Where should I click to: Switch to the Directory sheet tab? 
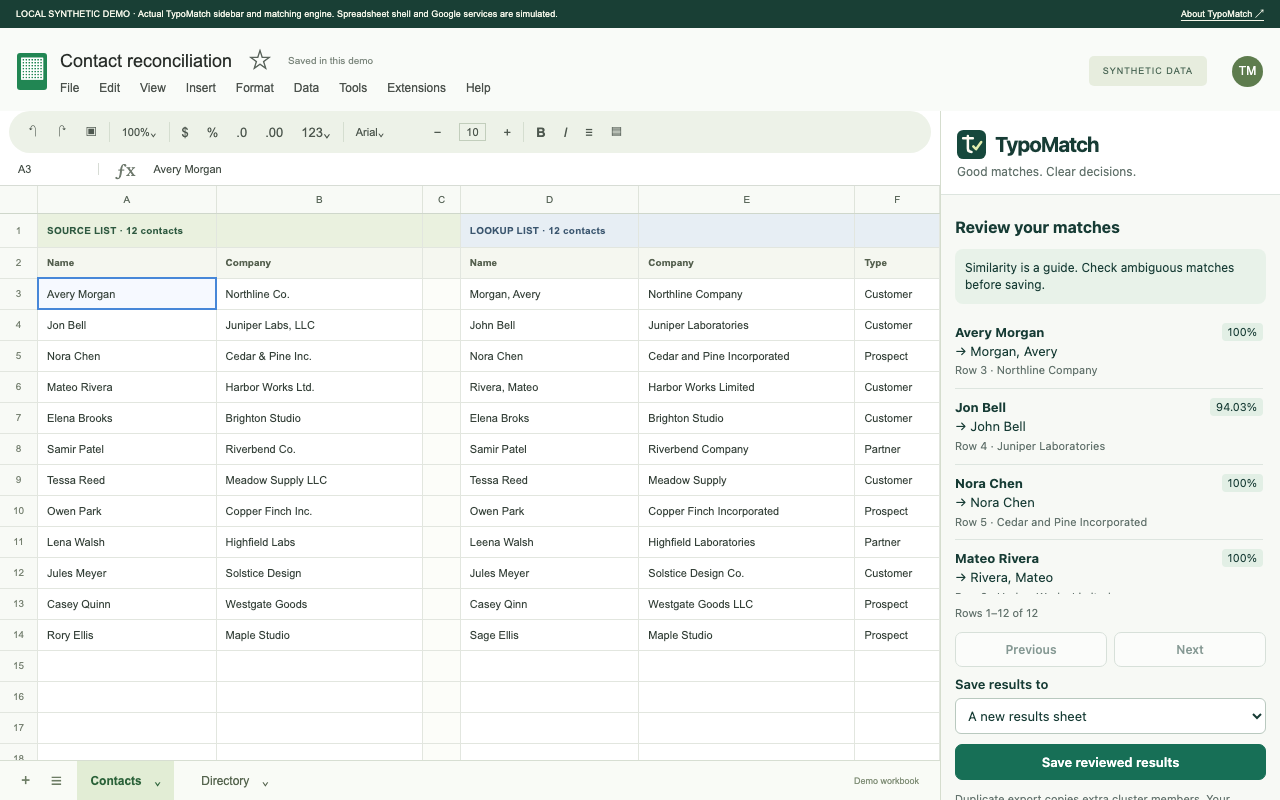click(x=225, y=781)
